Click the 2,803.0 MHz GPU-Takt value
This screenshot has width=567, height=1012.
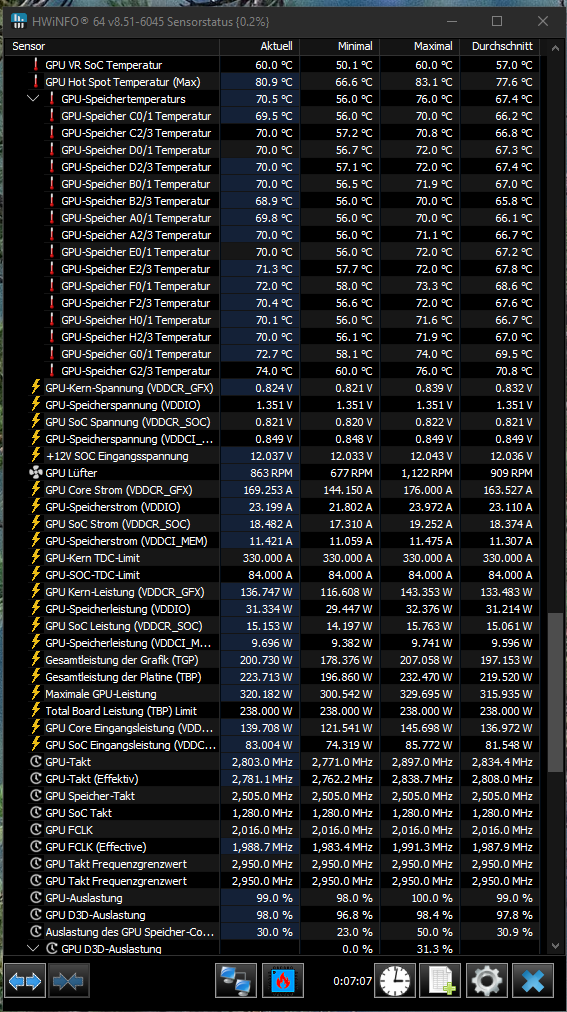(x=262, y=762)
